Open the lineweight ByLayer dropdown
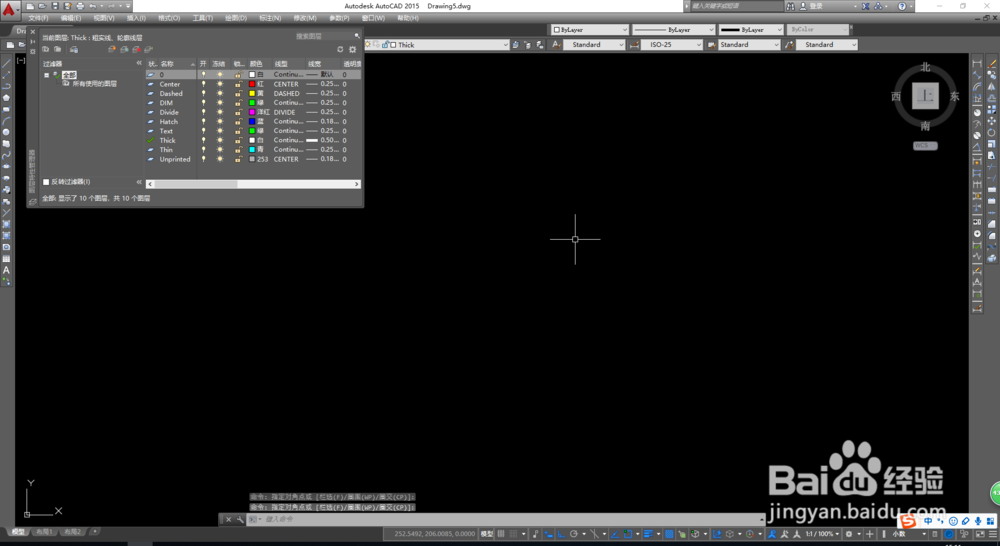The width and height of the screenshot is (1000, 546). click(751, 30)
